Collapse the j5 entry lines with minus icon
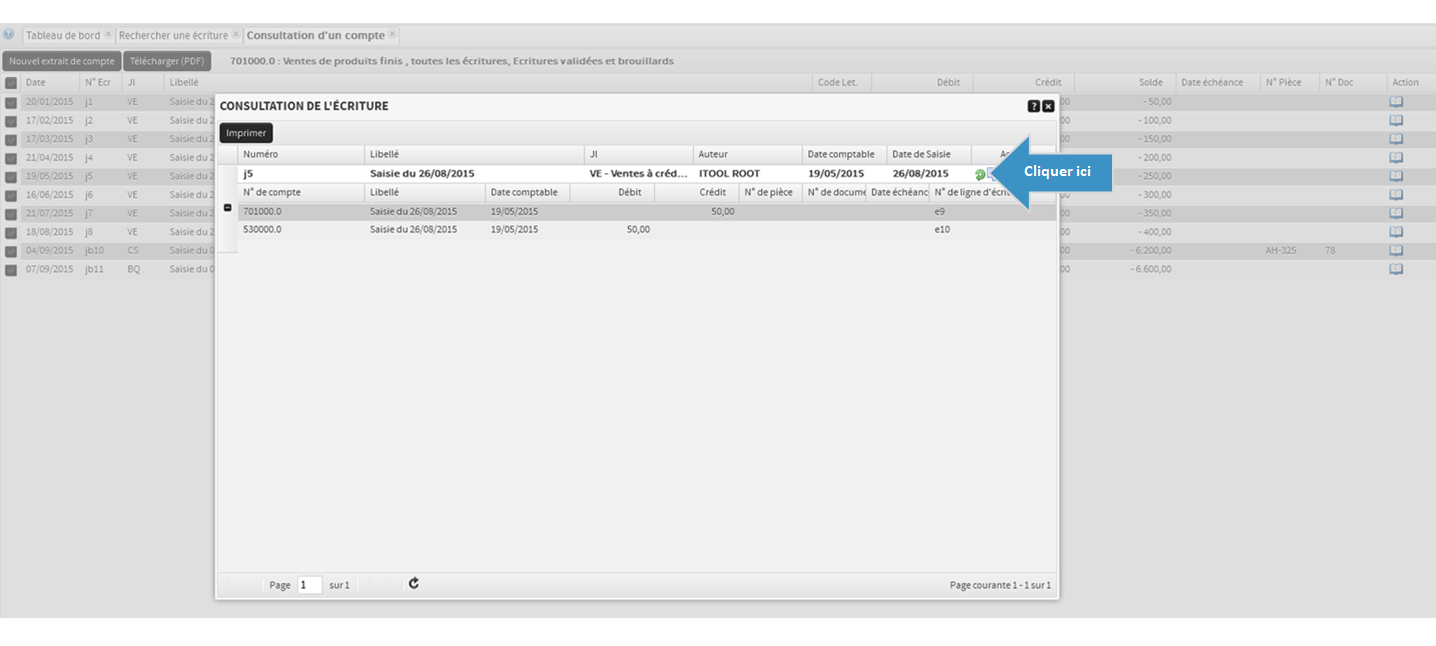This screenshot has width=1436, height=646. click(x=227, y=208)
